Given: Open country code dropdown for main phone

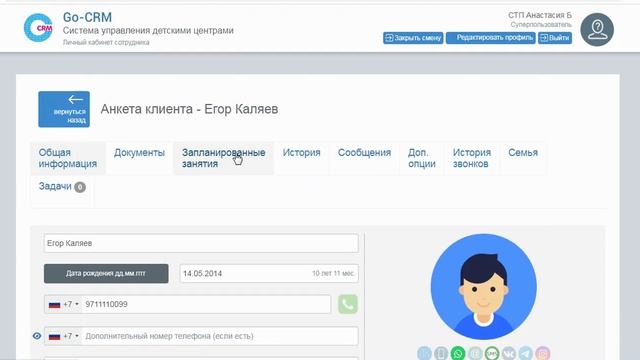Looking at the screenshot, I should pos(64,304).
